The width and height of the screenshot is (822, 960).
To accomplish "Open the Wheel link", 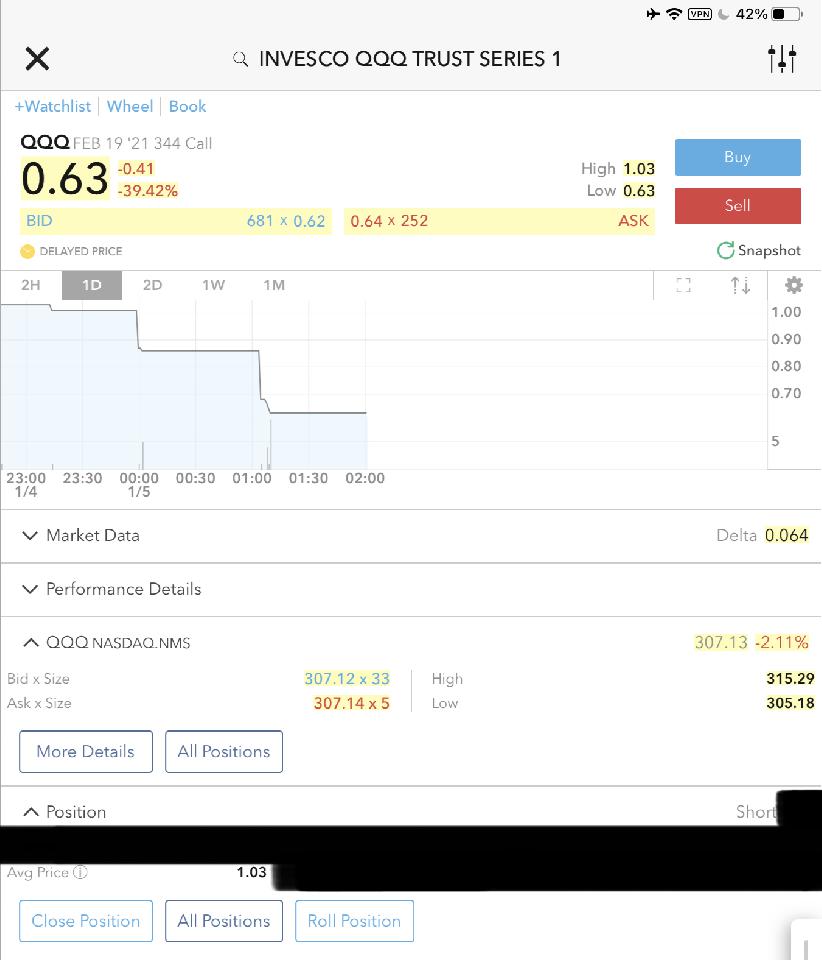I will click(x=130, y=107).
